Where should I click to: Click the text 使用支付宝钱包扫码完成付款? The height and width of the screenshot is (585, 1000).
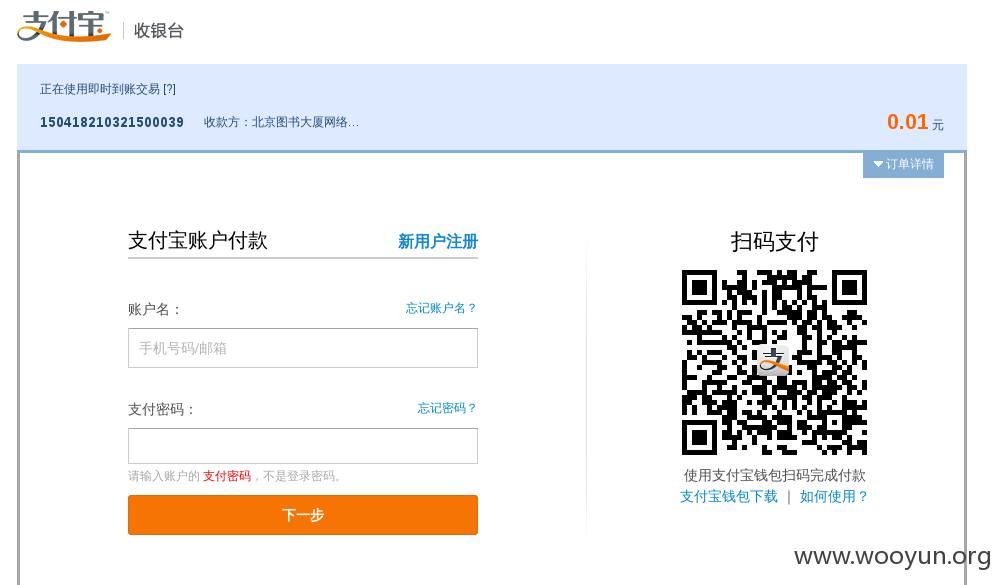click(774, 475)
